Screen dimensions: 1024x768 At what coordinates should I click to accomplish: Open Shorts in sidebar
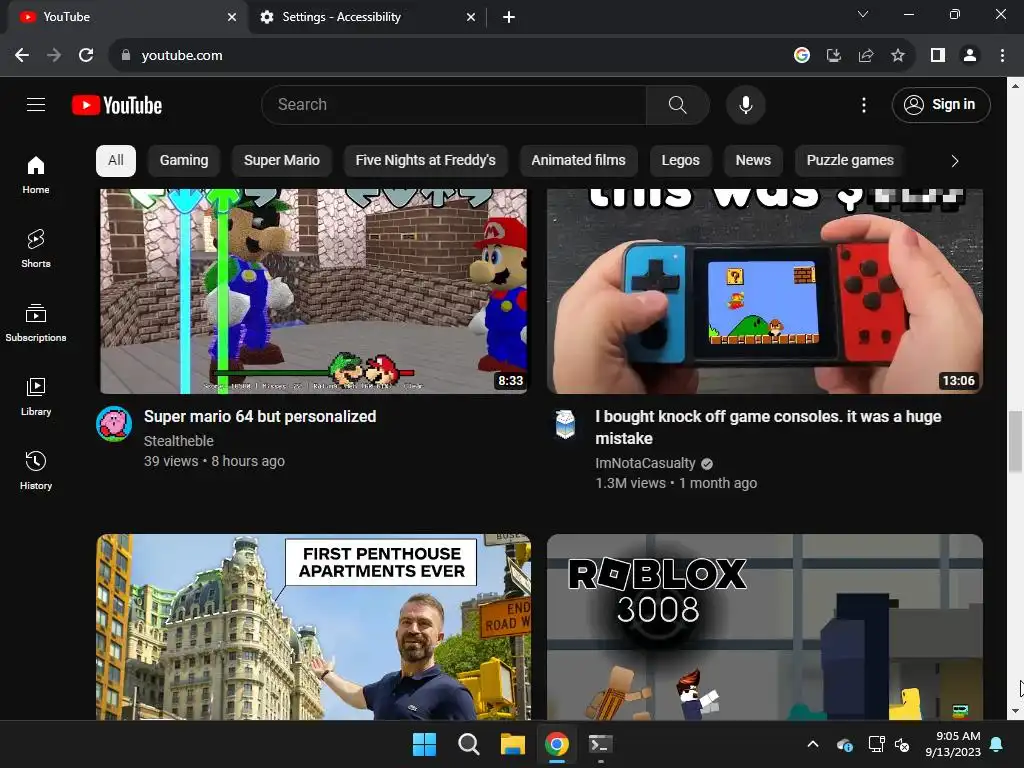click(x=36, y=249)
